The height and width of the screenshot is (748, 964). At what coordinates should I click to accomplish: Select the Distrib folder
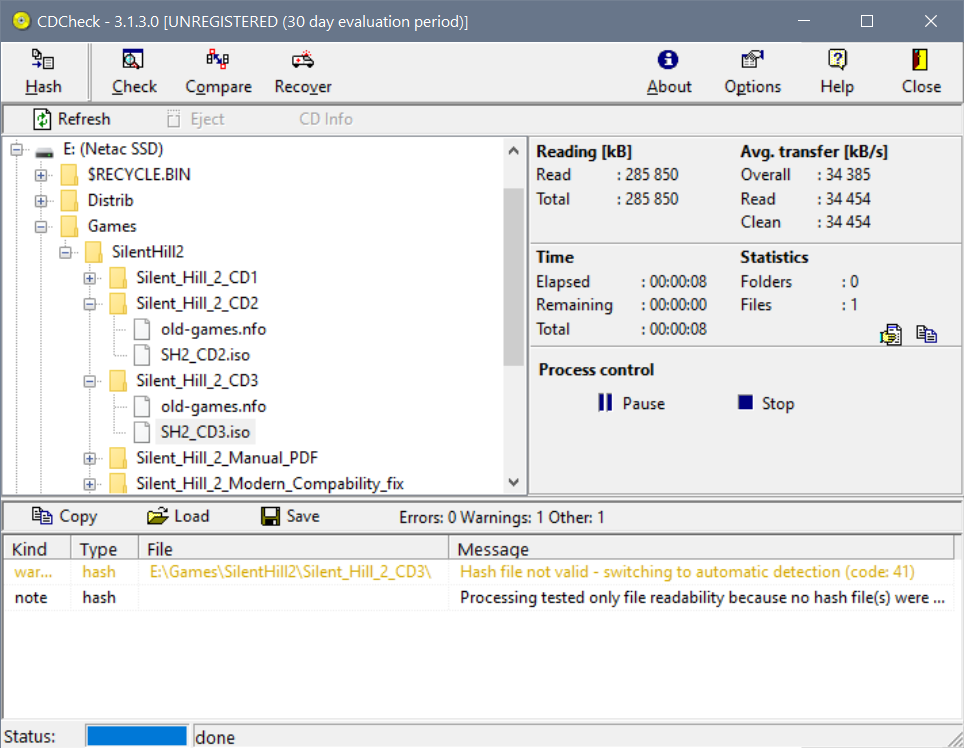pyautogui.click(x=111, y=200)
